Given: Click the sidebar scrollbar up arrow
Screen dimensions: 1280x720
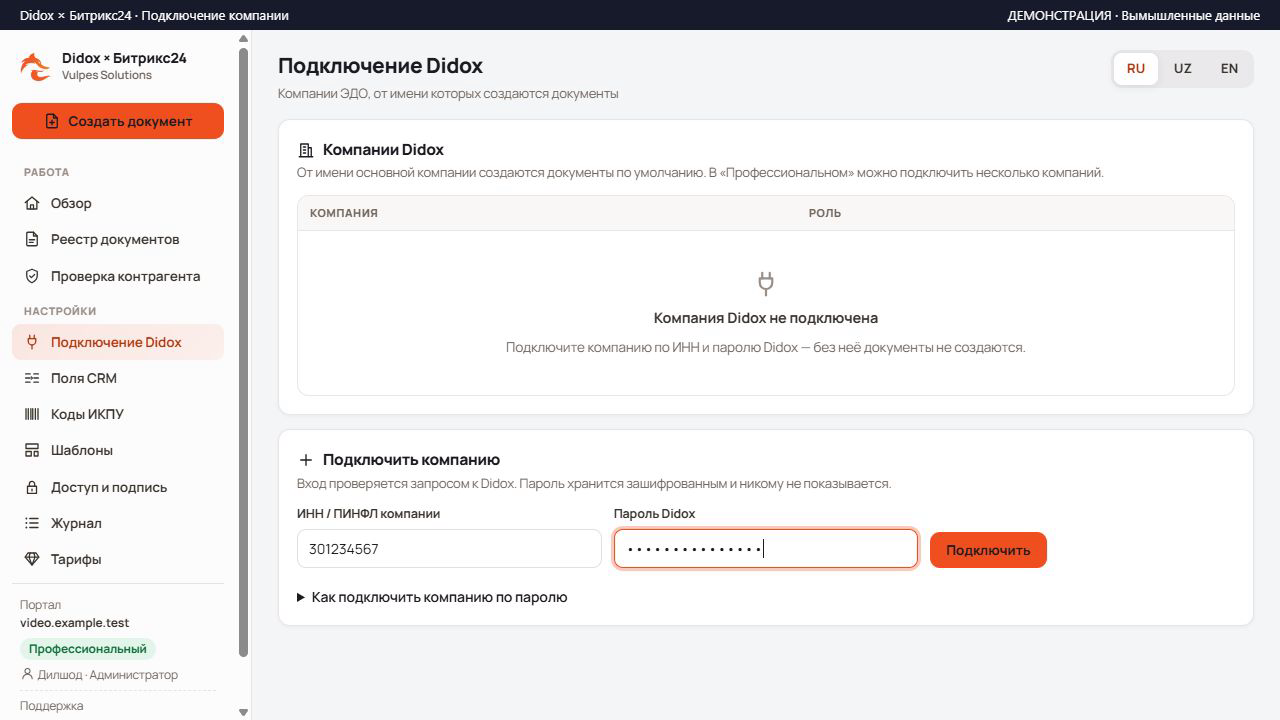Looking at the screenshot, I should [x=244, y=39].
